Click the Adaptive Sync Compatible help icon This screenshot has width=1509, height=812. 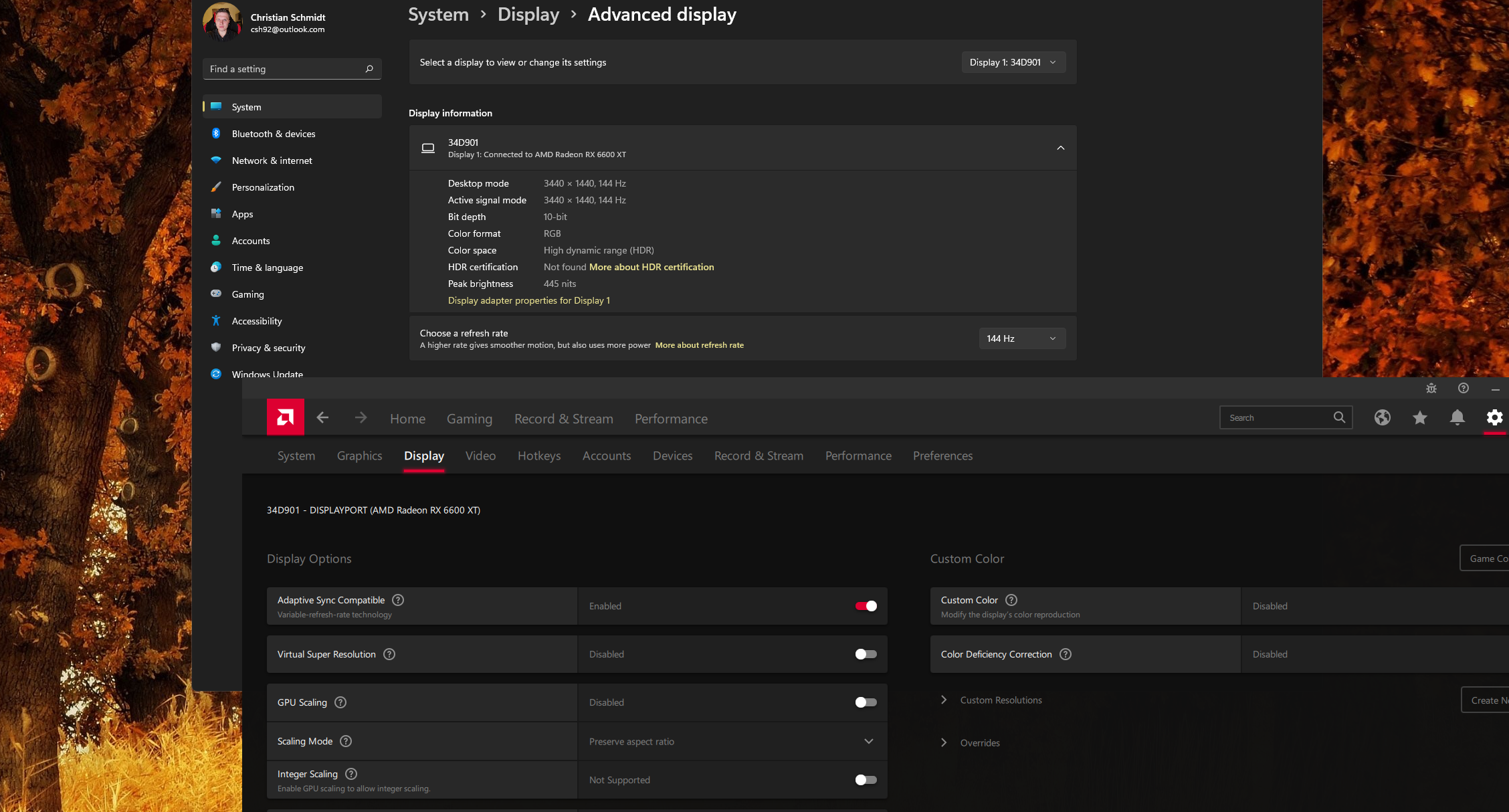398,600
